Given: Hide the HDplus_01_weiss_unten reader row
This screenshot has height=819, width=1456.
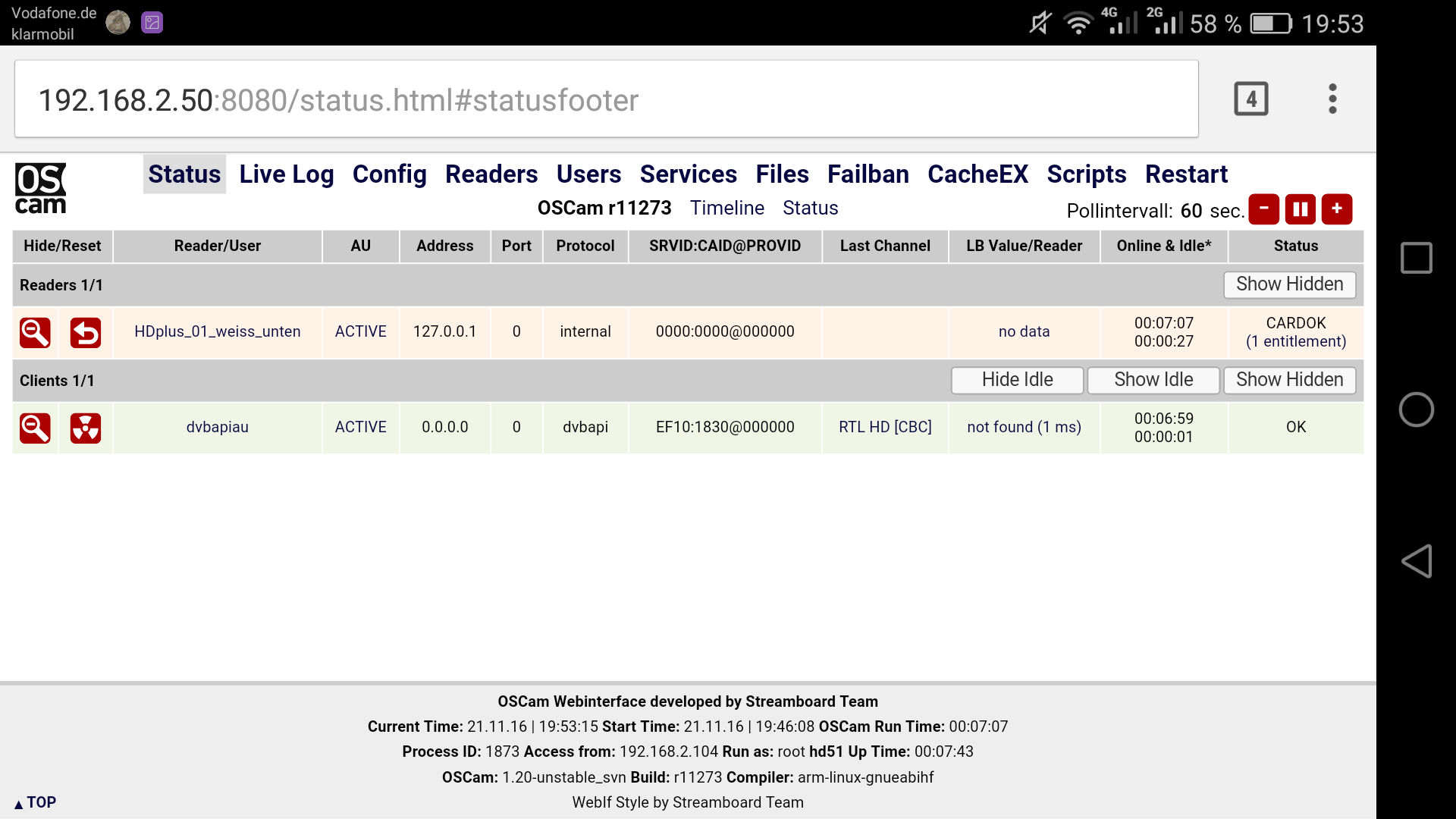Looking at the screenshot, I should [x=35, y=332].
